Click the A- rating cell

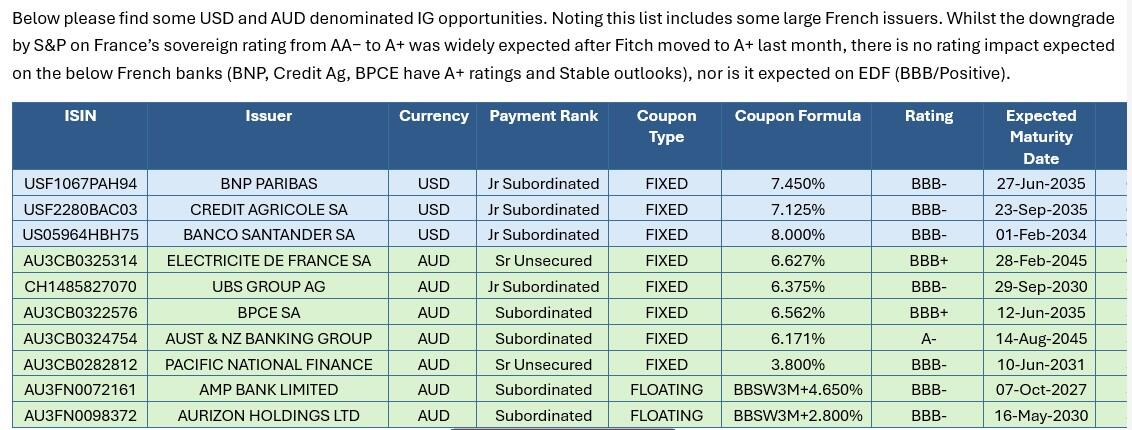[x=928, y=338]
